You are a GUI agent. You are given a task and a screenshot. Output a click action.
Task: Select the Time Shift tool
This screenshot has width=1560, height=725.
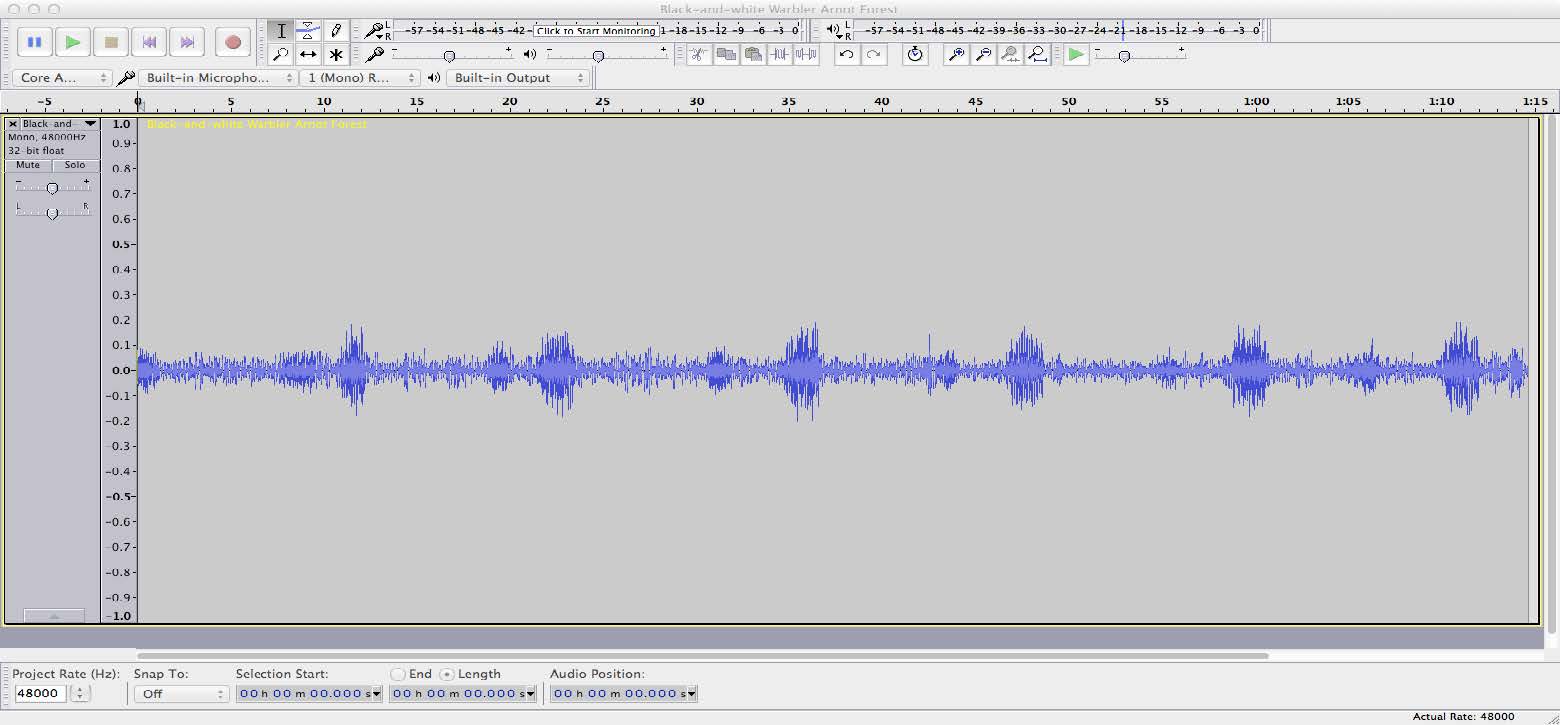coord(308,55)
